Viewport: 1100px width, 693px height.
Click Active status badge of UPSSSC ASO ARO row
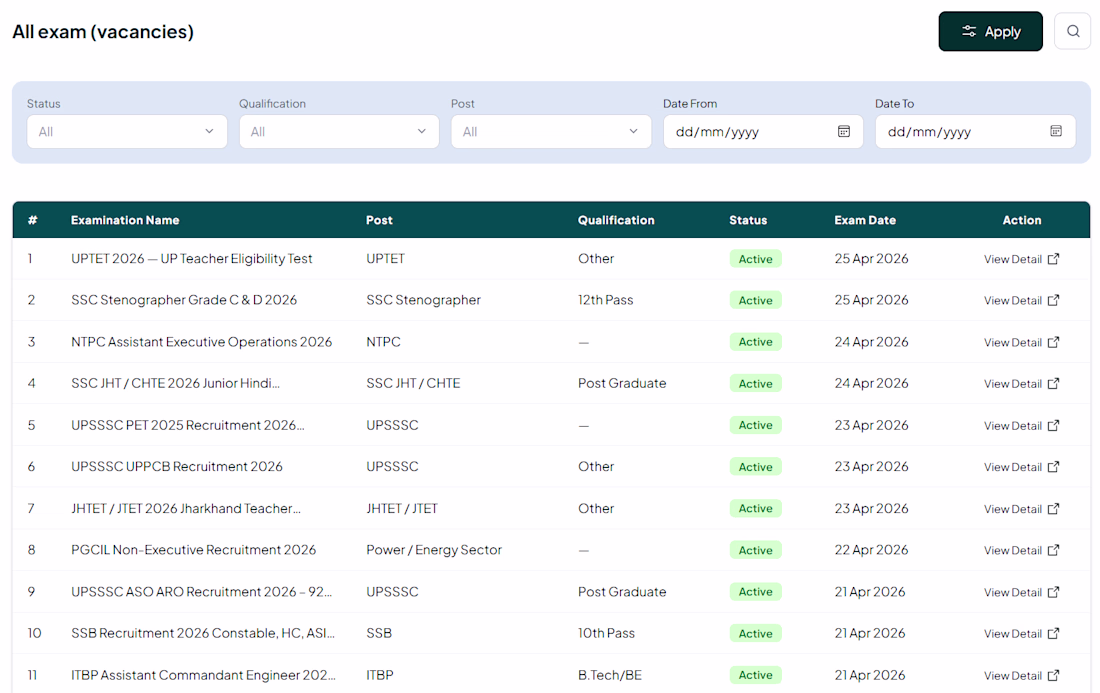tap(756, 592)
